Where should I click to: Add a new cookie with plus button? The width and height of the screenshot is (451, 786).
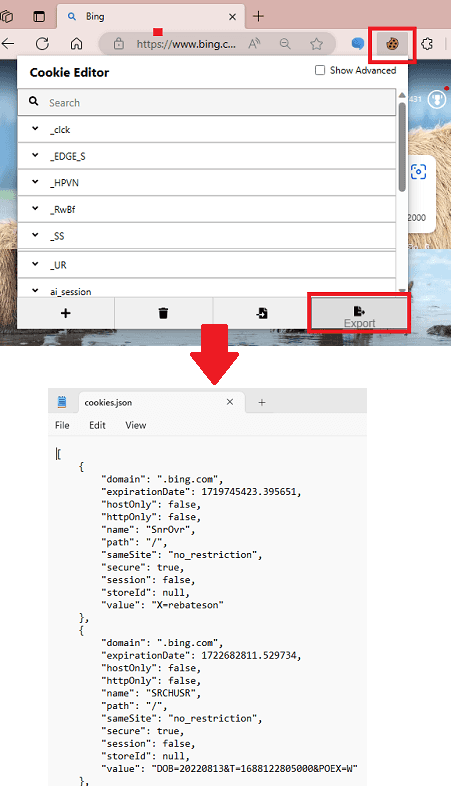coord(66,313)
